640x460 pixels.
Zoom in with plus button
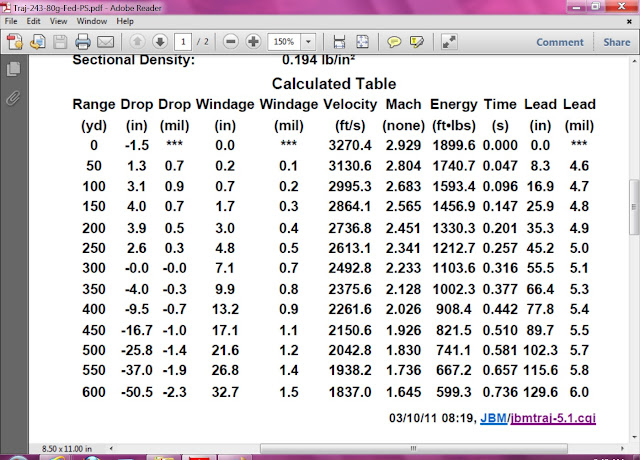click(253, 41)
